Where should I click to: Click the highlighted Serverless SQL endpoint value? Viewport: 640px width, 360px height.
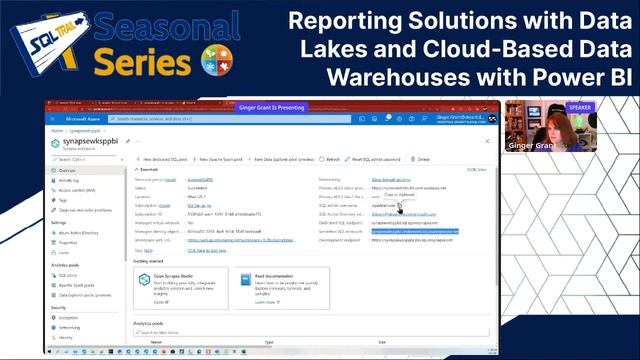415,231
